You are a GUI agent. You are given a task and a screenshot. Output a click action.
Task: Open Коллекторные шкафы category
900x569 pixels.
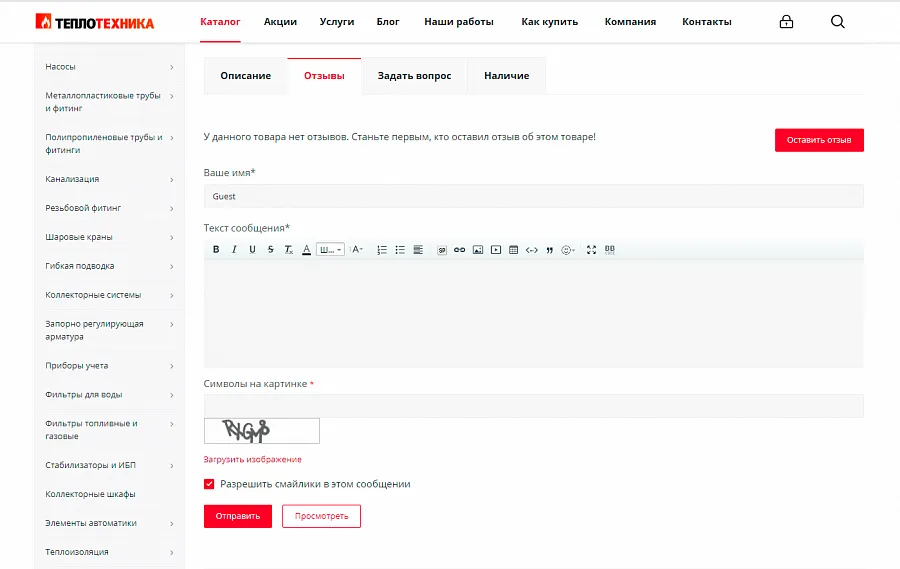(91, 494)
